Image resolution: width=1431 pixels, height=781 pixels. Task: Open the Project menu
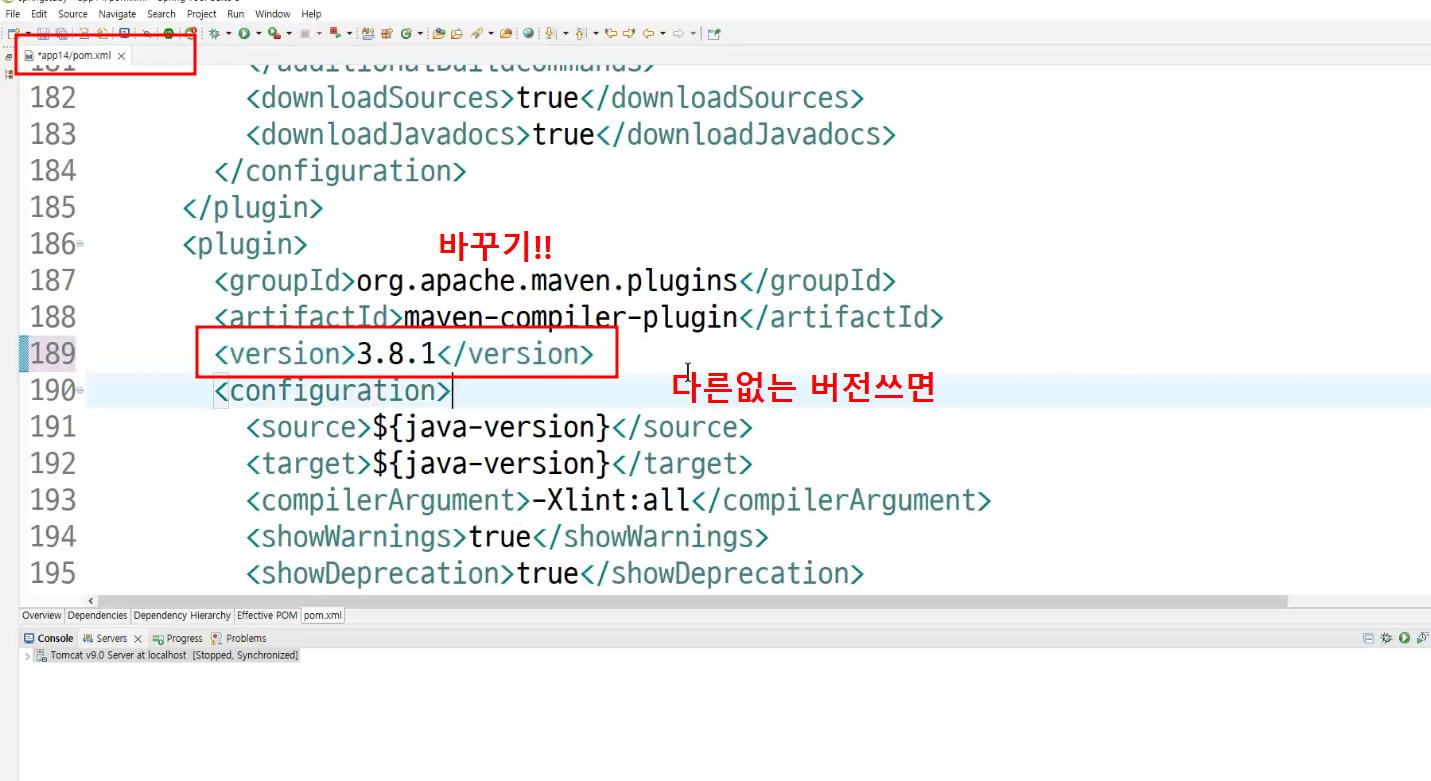[202, 14]
